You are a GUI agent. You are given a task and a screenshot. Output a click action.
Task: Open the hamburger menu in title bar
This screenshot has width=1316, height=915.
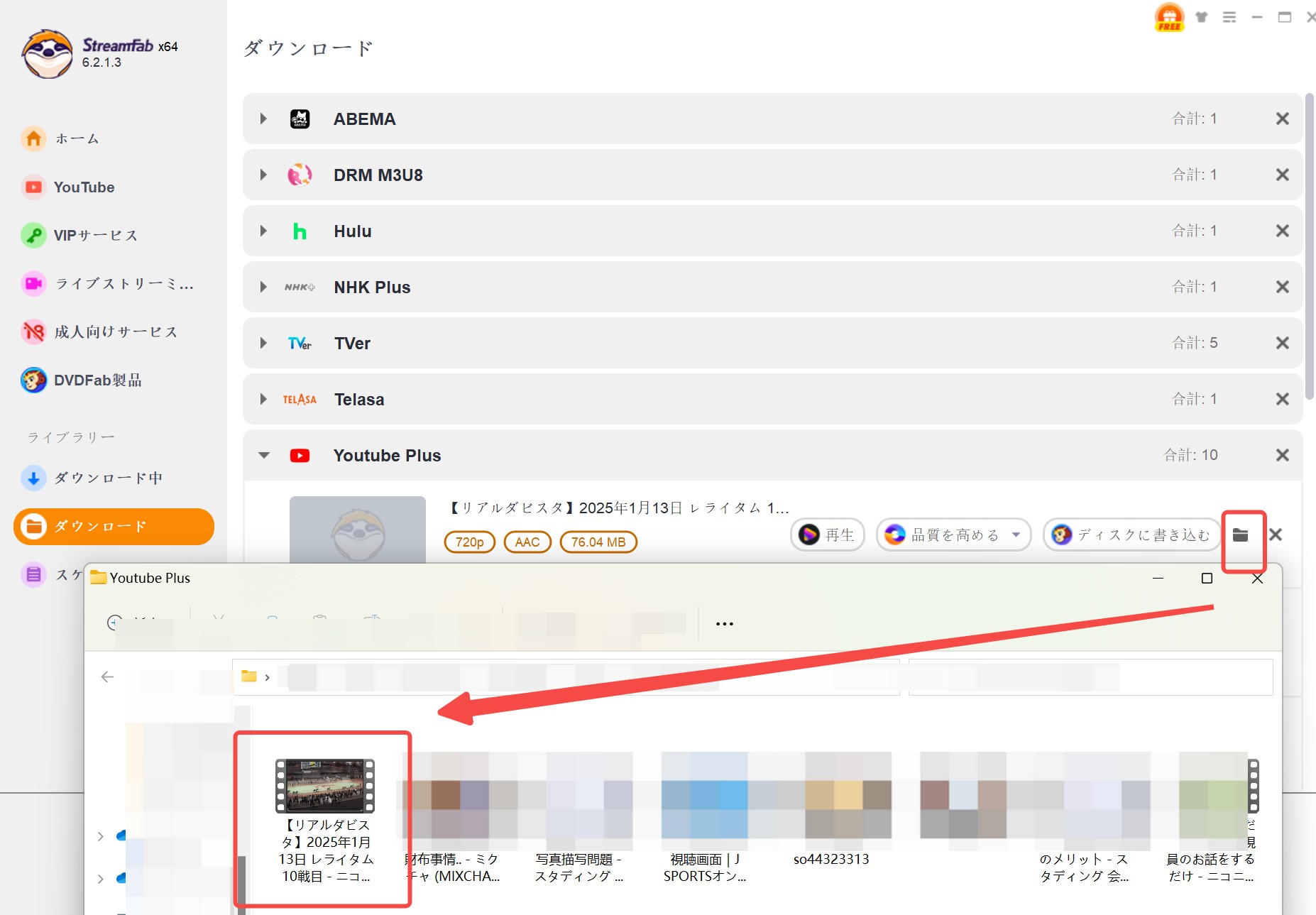coord(1229,17)
